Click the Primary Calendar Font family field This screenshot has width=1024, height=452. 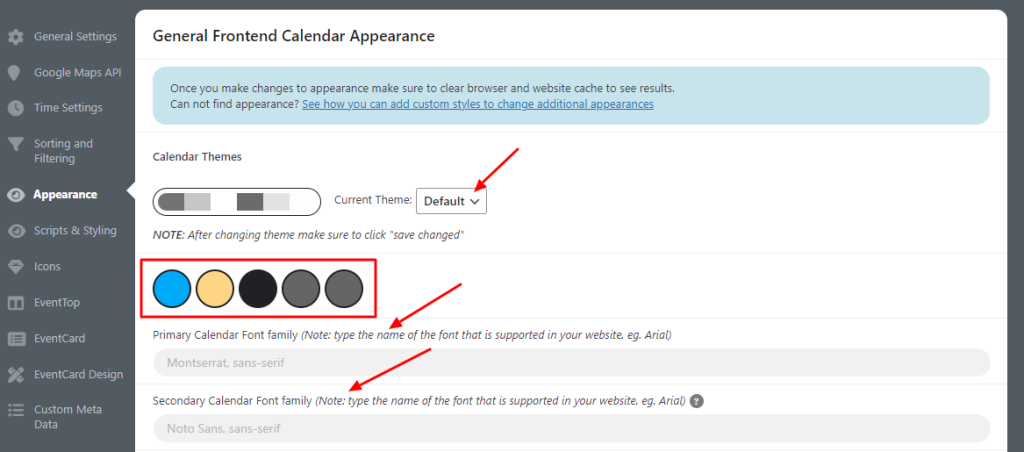(x=571, y=363)
